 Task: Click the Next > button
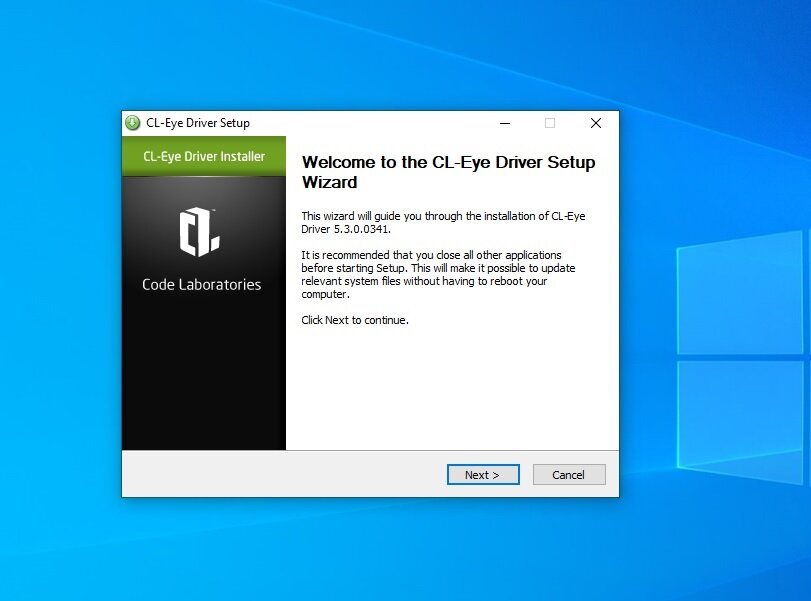483,474
